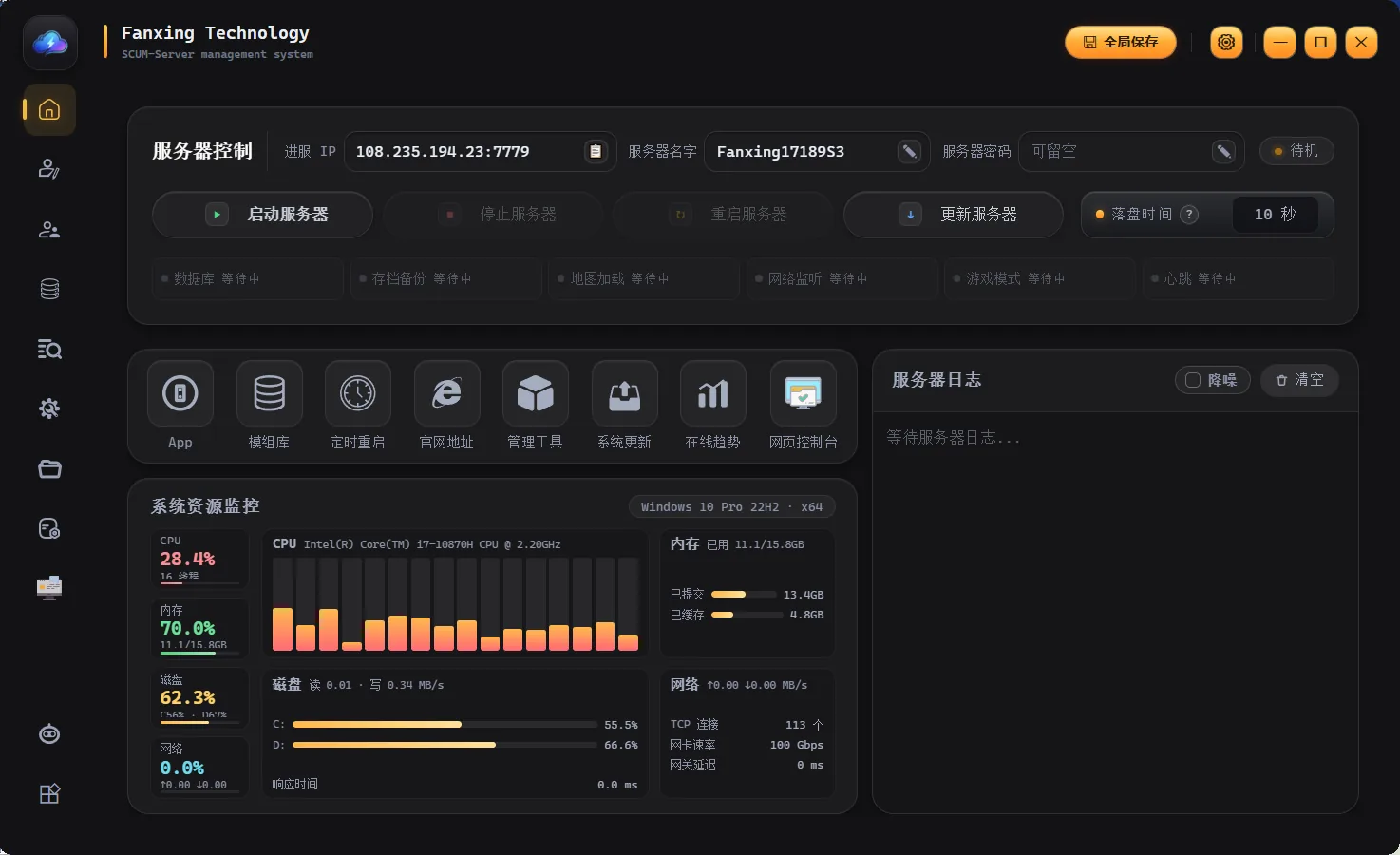Open the 系统更新 system update tile
The width and height of the screenshot is (1400, 855).
pyautogui.click(x=624, y=393)
